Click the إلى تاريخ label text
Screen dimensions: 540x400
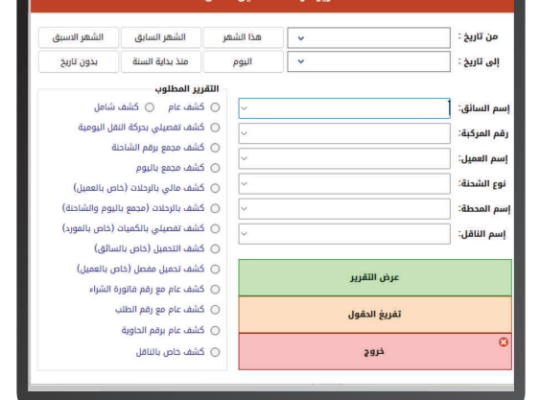pyautogui.click(x=478, y=62)
